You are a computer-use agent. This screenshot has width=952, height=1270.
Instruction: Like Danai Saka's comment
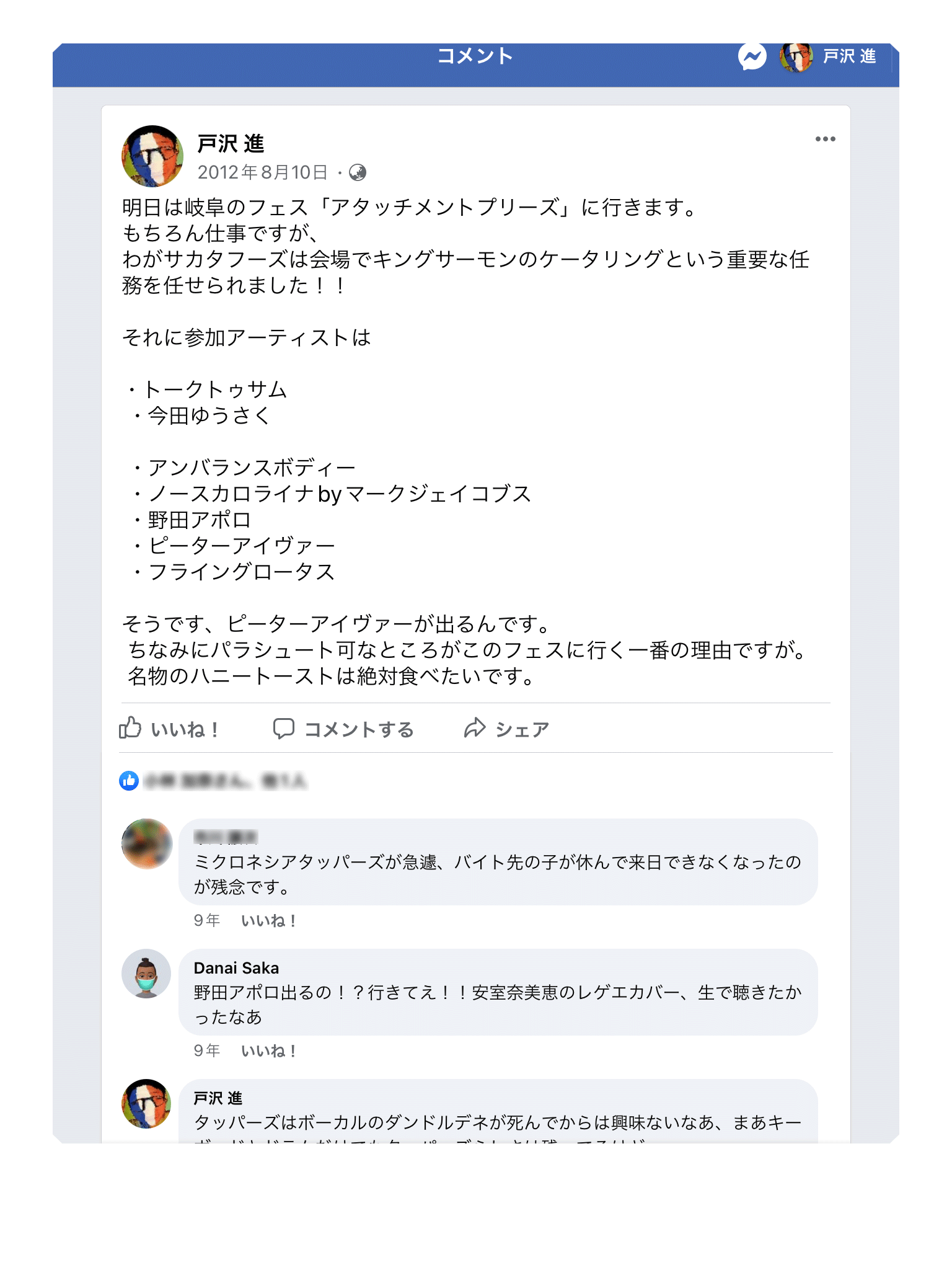(x=268, y=1051)
